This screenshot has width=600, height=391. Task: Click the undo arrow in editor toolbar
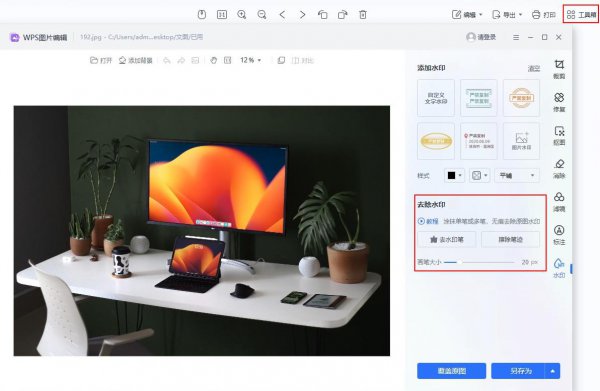click(167, 60)
